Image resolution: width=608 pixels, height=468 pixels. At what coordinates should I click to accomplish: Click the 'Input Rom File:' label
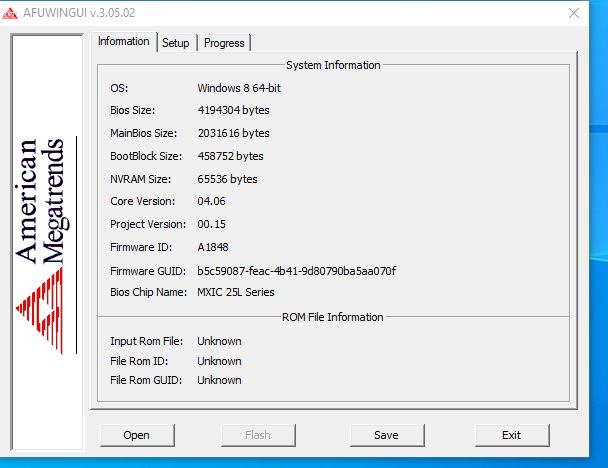pyautogui.click(x=147, y=341)
